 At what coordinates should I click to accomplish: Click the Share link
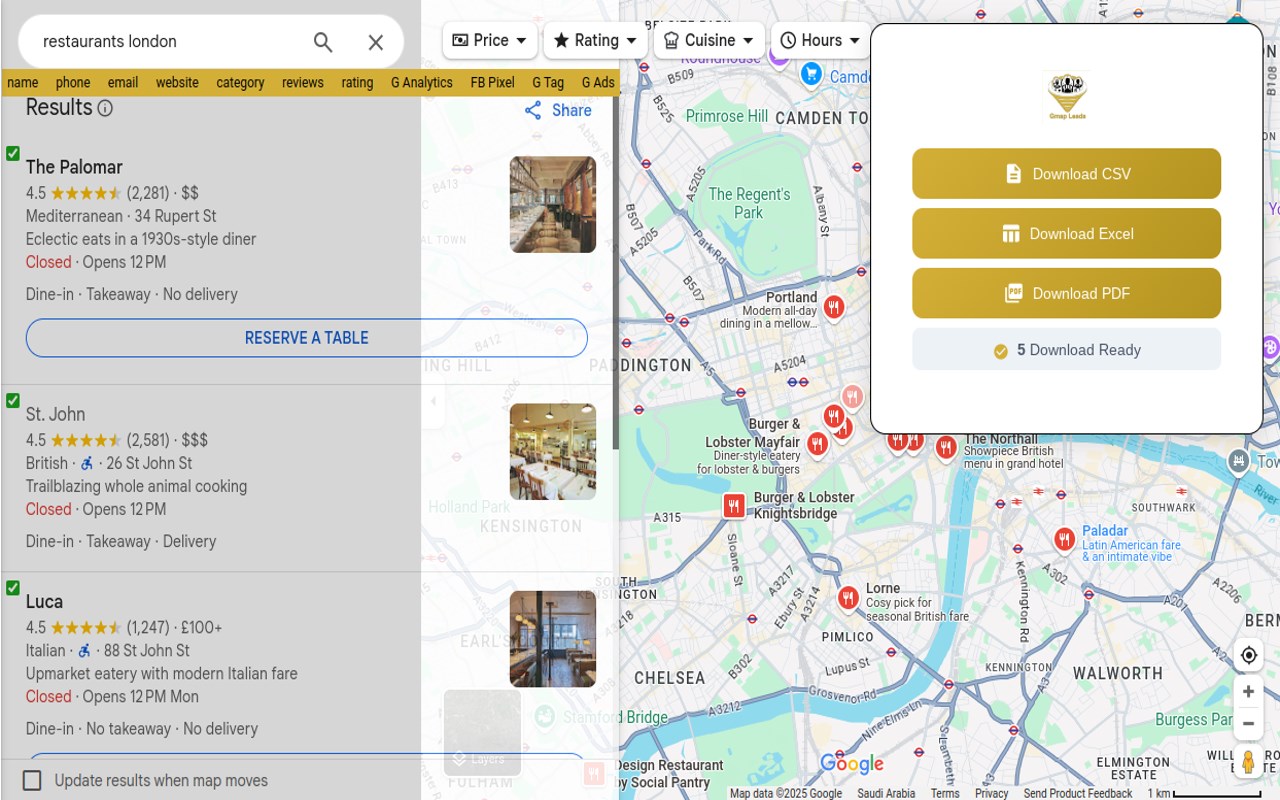[x=571, y=111]
